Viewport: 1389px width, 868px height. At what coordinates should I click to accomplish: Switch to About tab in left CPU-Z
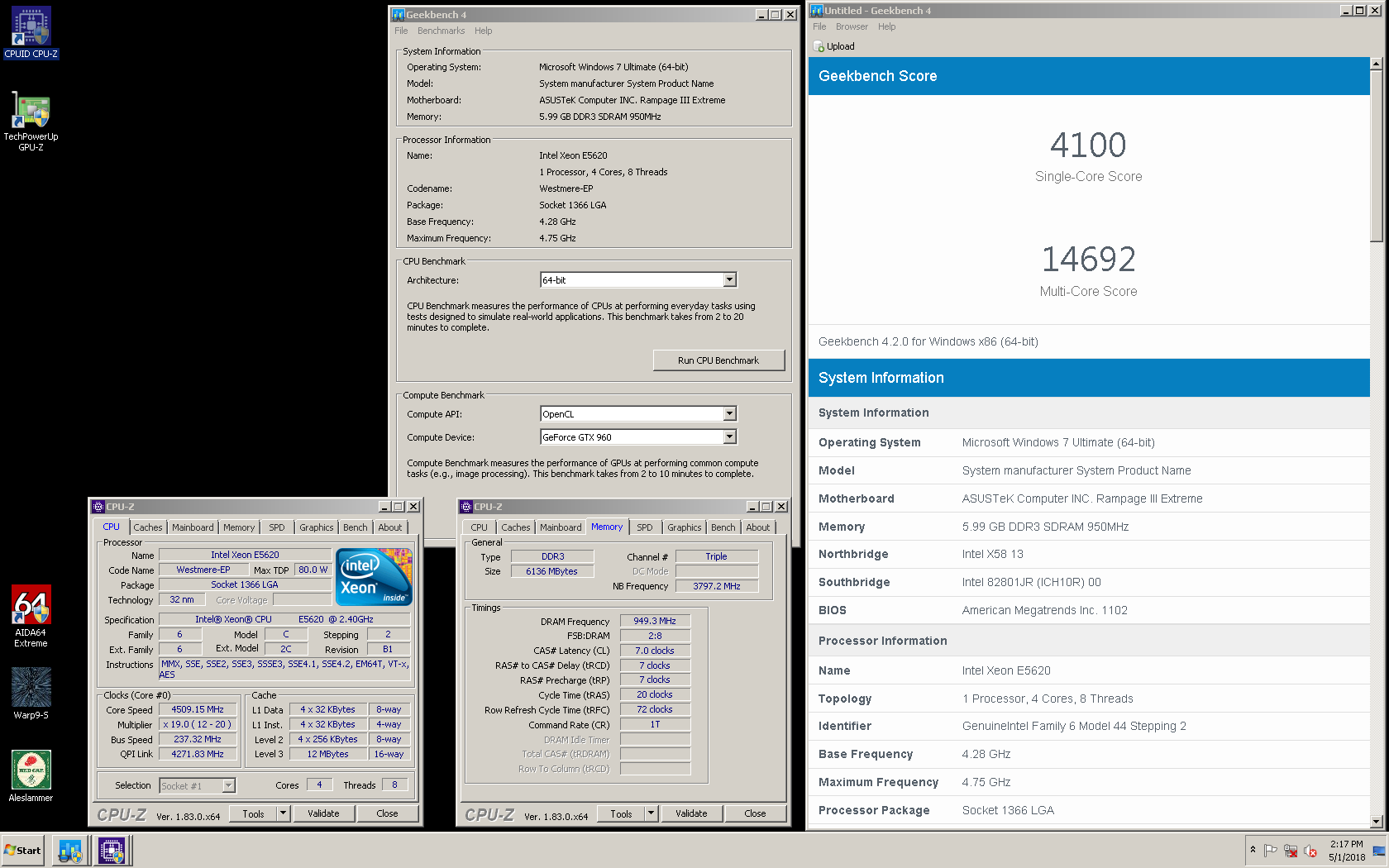pos(390,527)
